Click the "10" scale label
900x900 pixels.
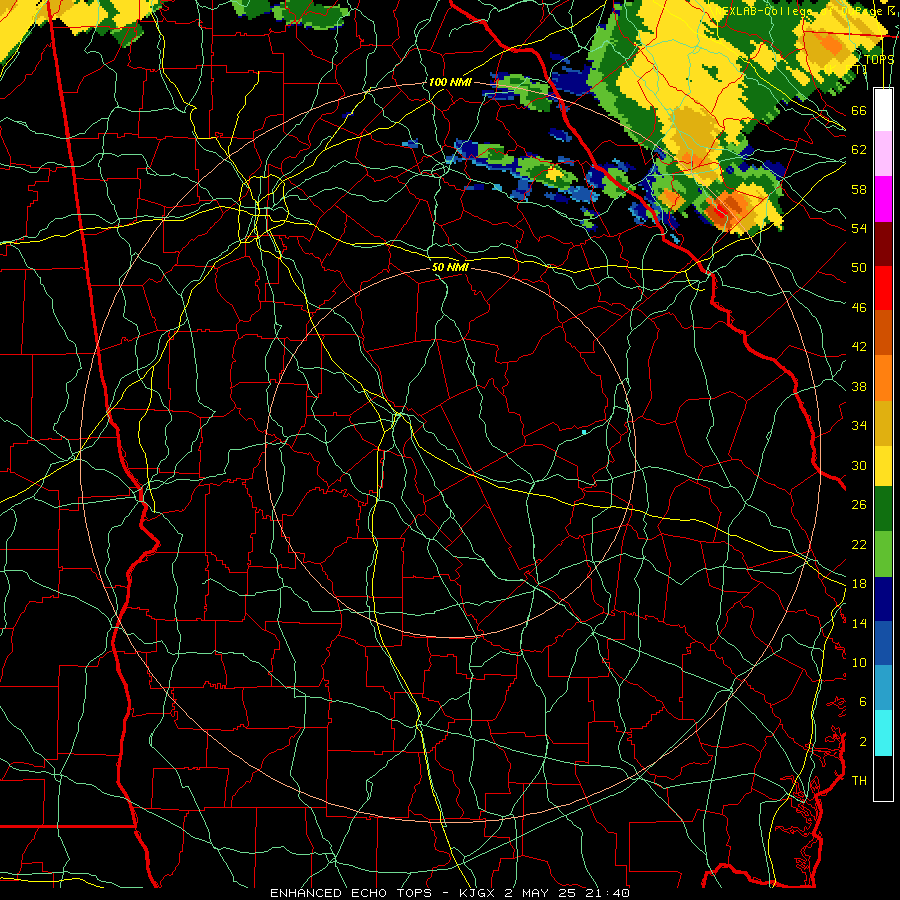[x=859, y=662]
